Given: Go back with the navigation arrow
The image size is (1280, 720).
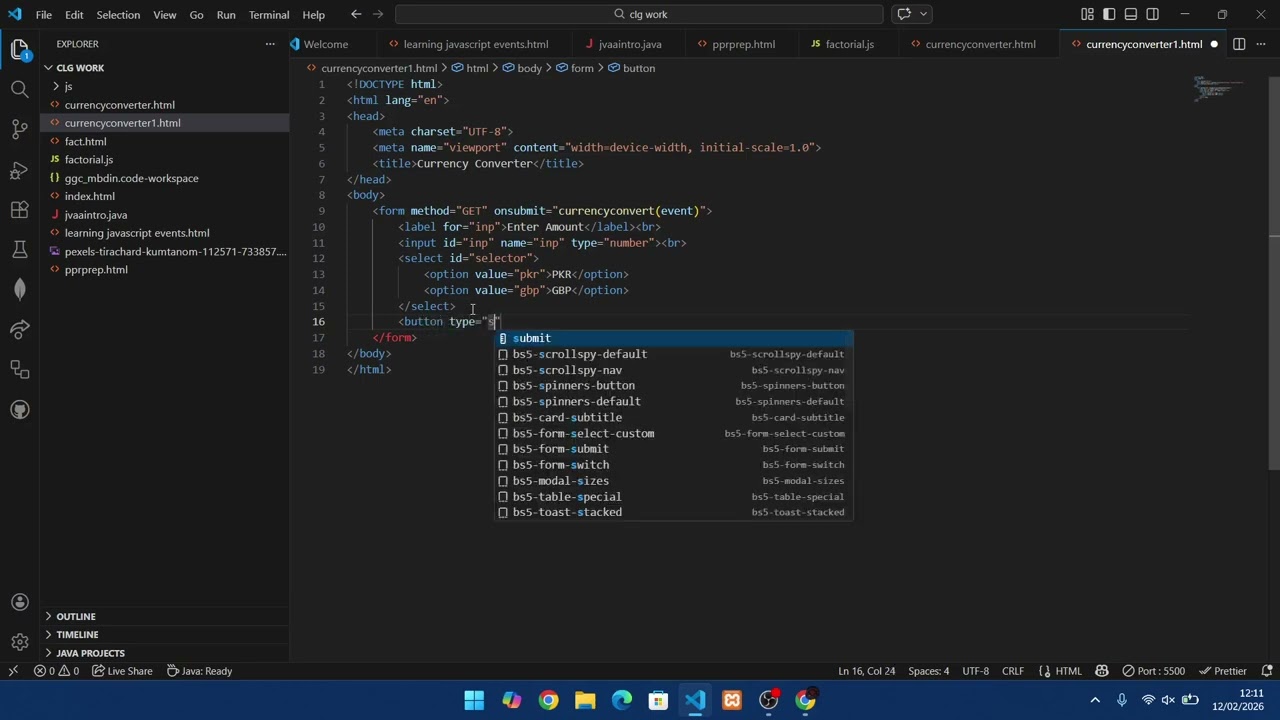Looking at the screenshot, I should pos(356,14).
